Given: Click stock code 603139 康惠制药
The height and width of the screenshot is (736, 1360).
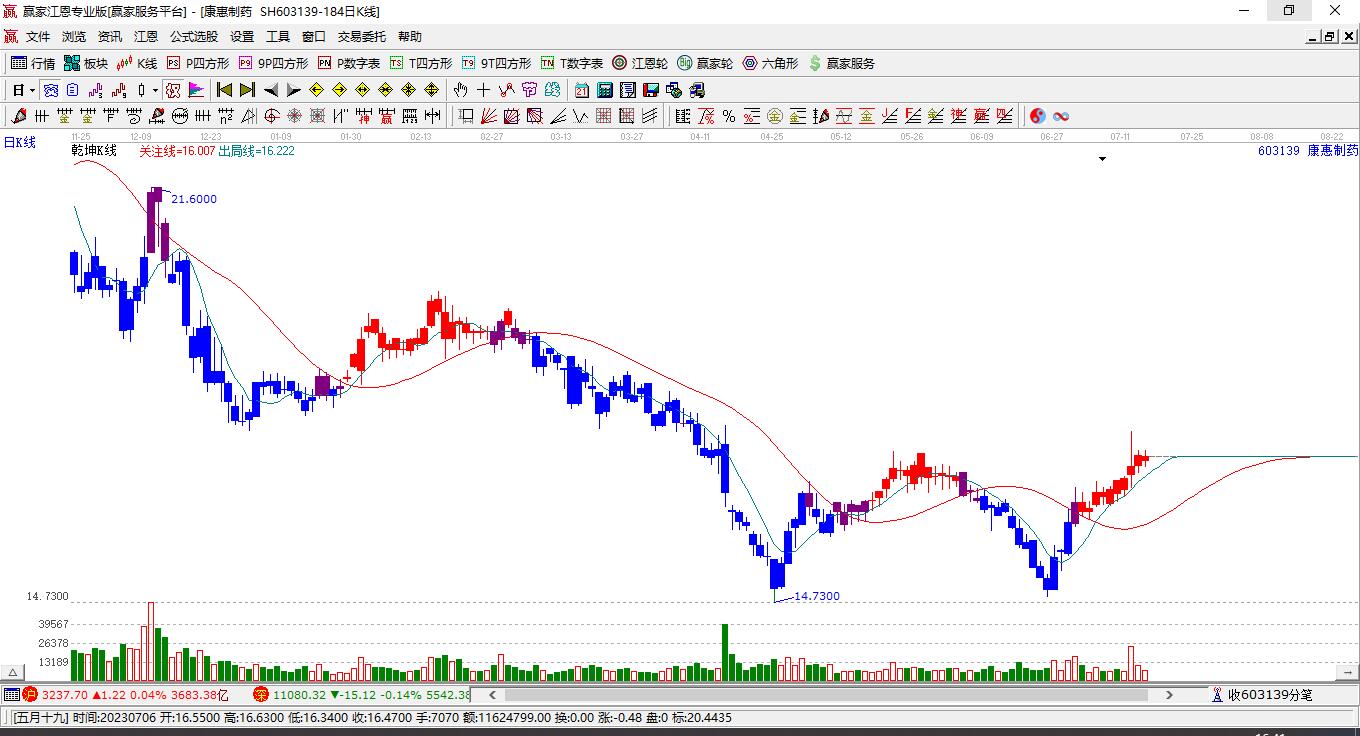Looking at the screenshot, I should pos(1308,151).
